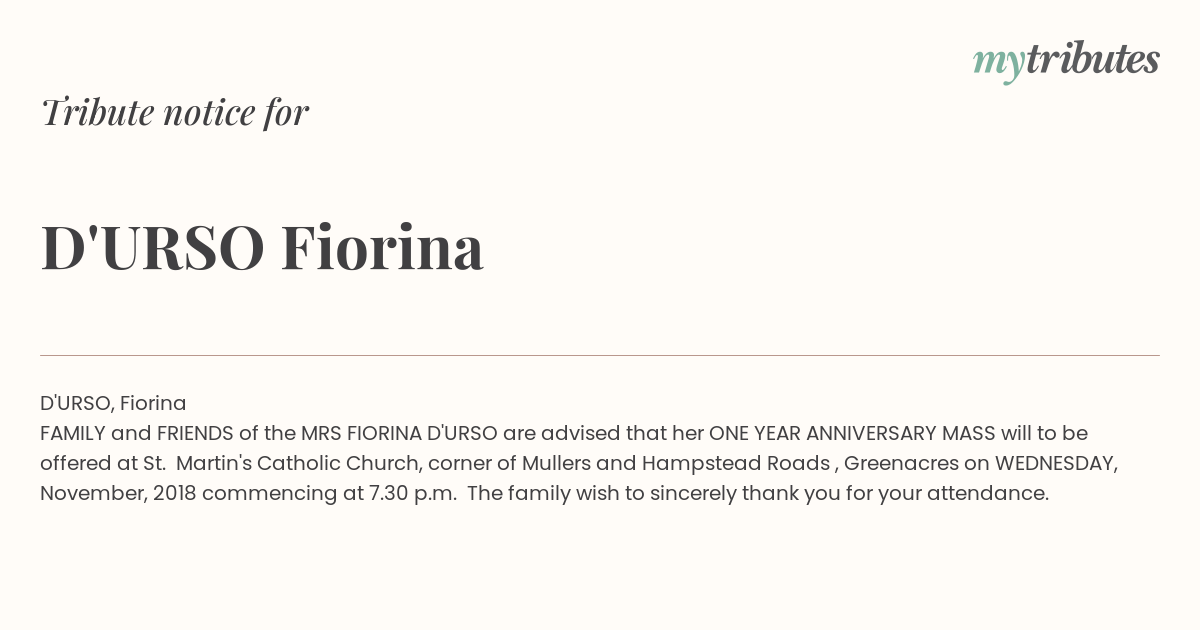Viewport: 1200px width, 630px height.
Task: Click the mytributes logo
Action: coord(1066,61)
